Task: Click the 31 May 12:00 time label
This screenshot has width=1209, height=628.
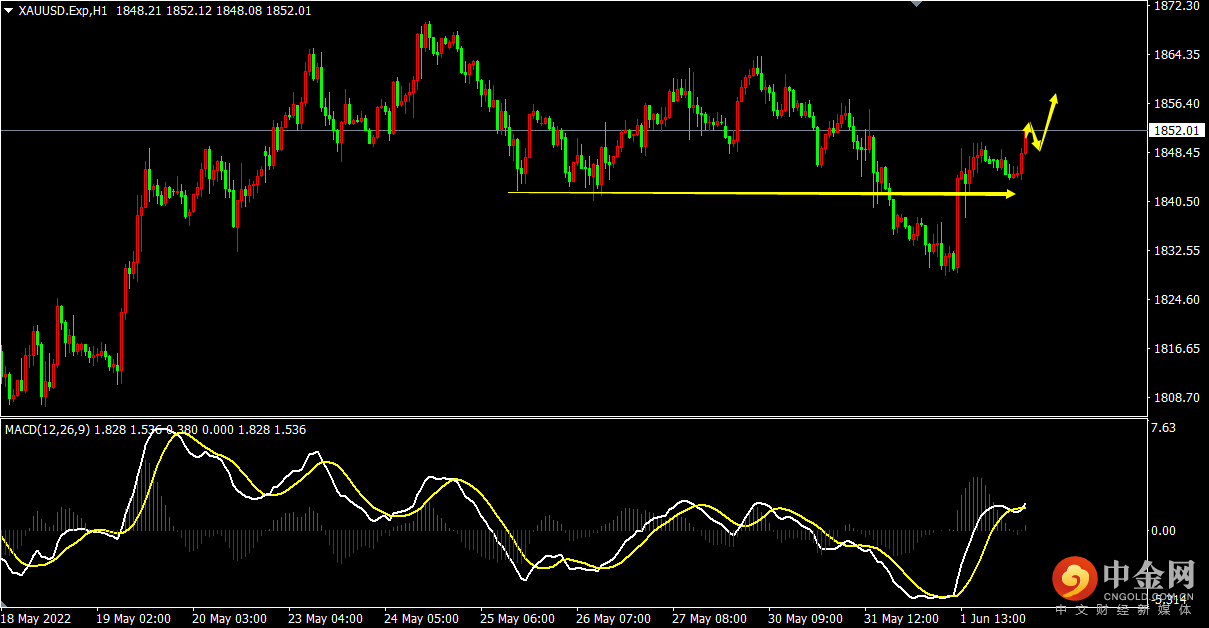Action: click(901, 619)
